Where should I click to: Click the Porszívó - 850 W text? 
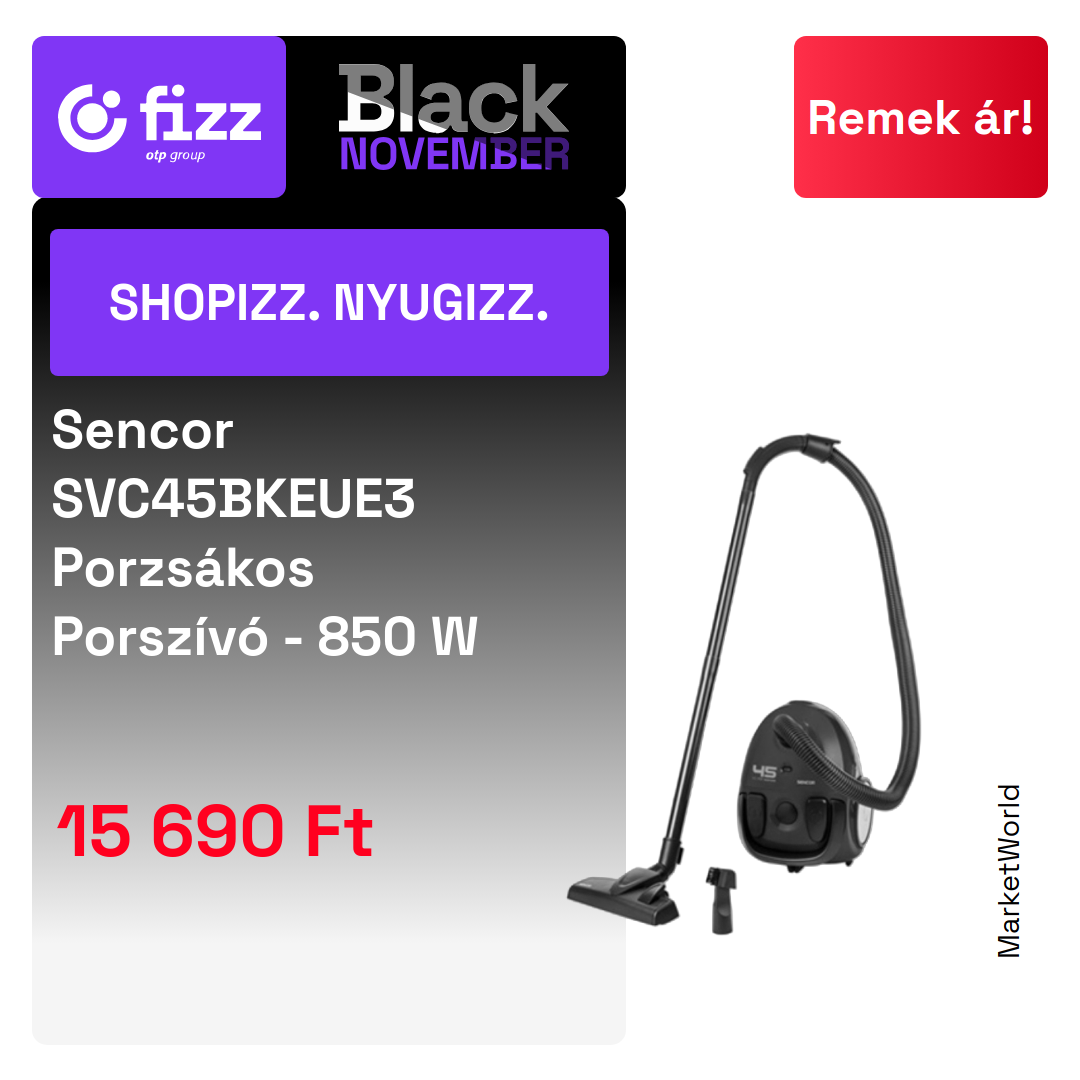264,636
